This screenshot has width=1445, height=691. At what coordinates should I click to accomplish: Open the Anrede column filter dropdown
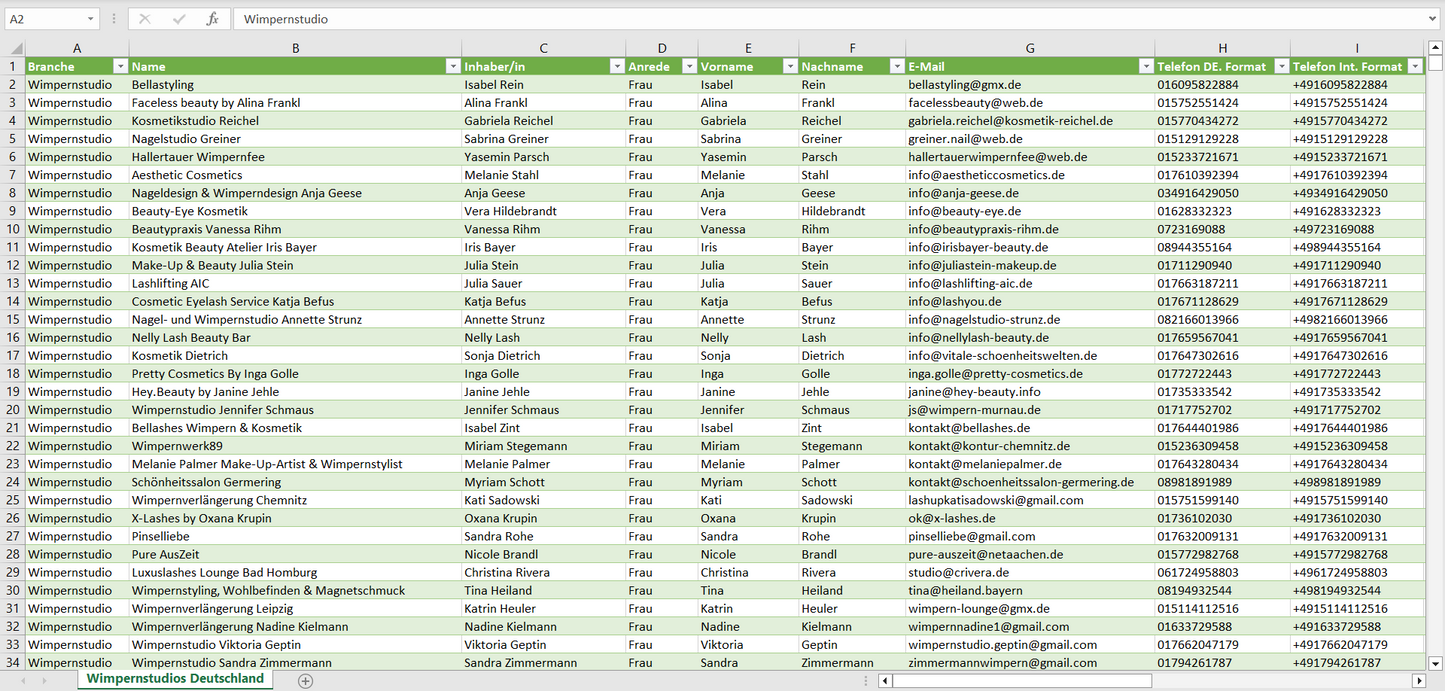click(x=688, y=67)
